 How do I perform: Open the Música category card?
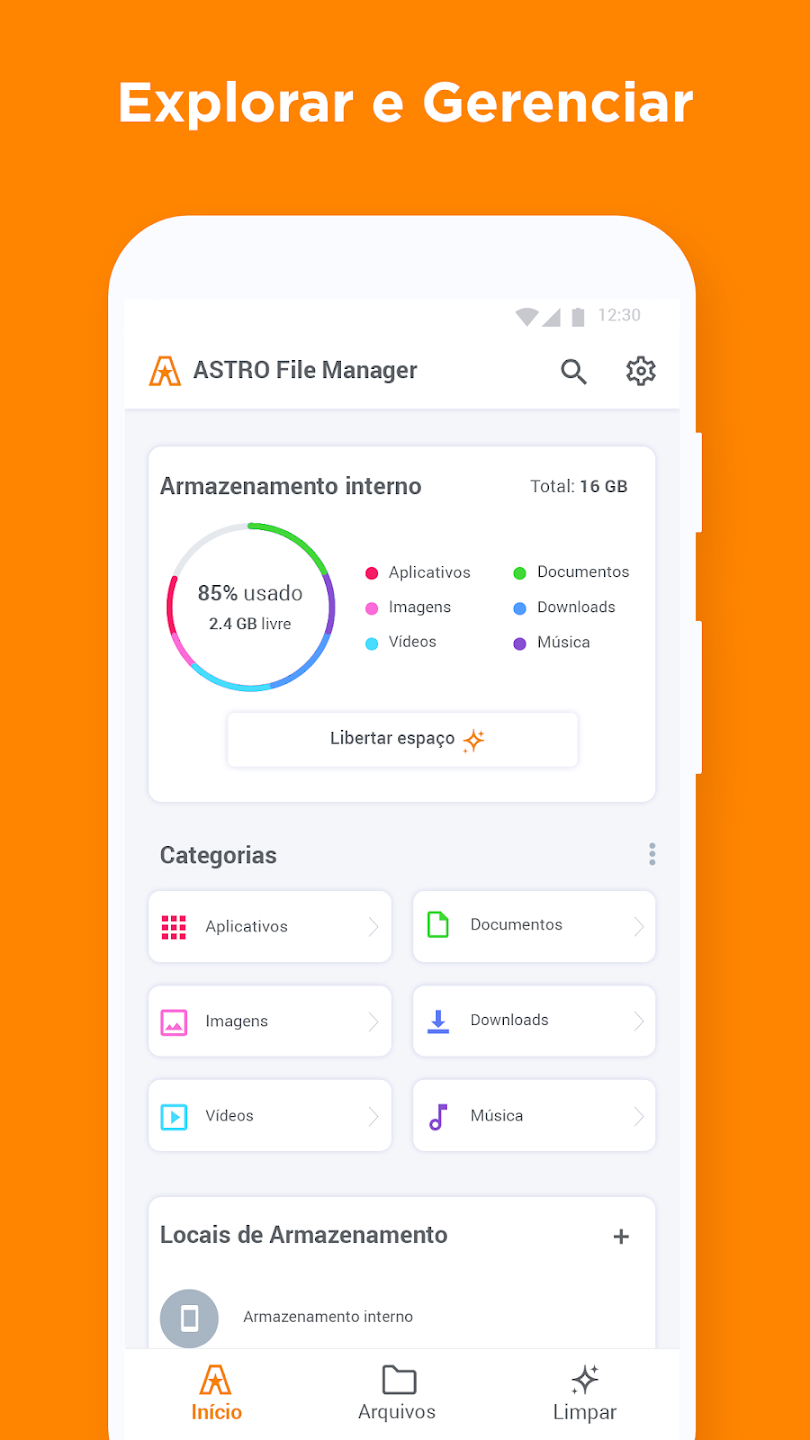(534, 1116)
